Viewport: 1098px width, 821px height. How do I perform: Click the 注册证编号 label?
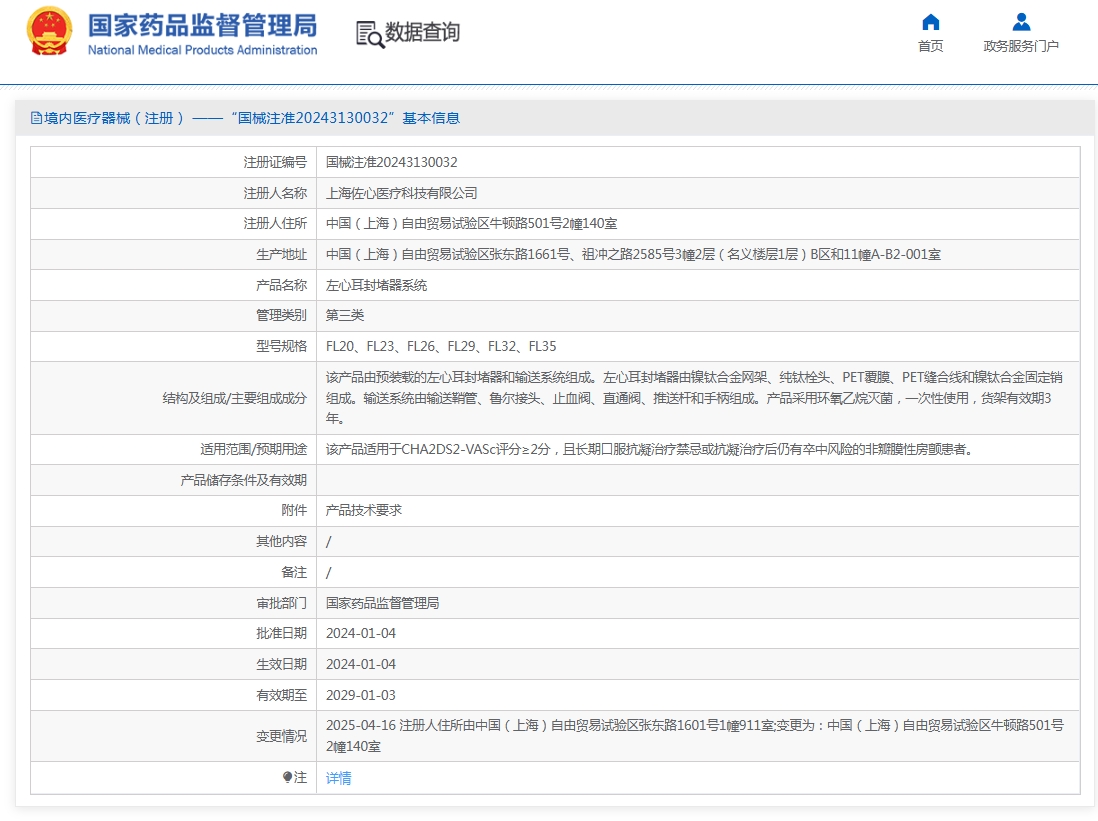pyautogui.click(x=274, y=163)
